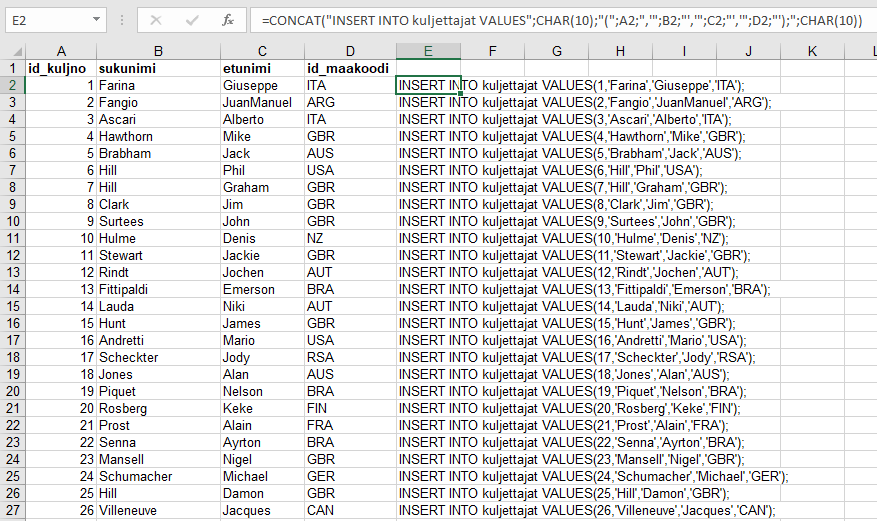Click the INSERT statement for Farina
877x521 pixels.
tap(572, 86)
